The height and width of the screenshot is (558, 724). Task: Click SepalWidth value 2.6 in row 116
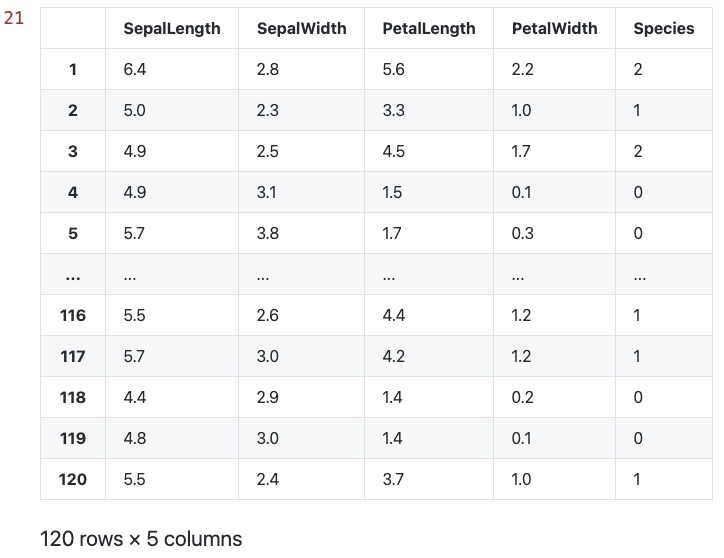(267, 315)
